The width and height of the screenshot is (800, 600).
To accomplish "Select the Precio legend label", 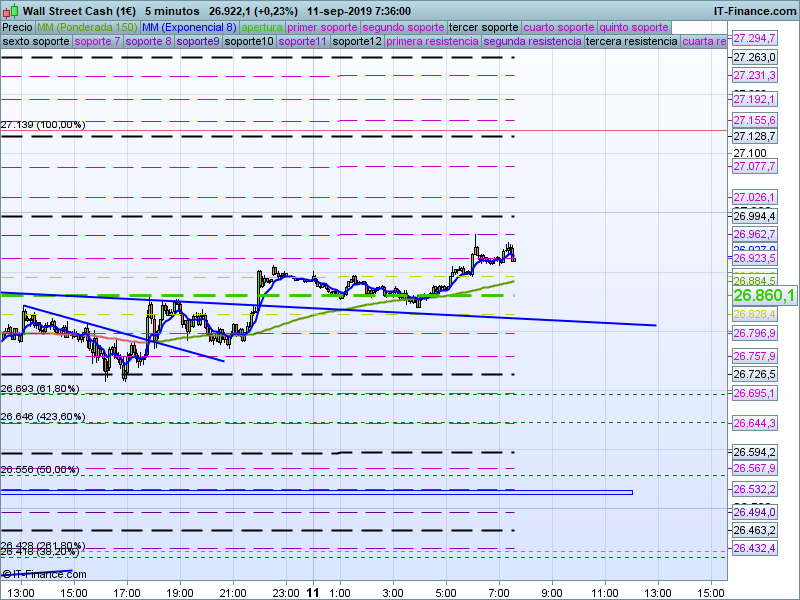I will point(17,28).
